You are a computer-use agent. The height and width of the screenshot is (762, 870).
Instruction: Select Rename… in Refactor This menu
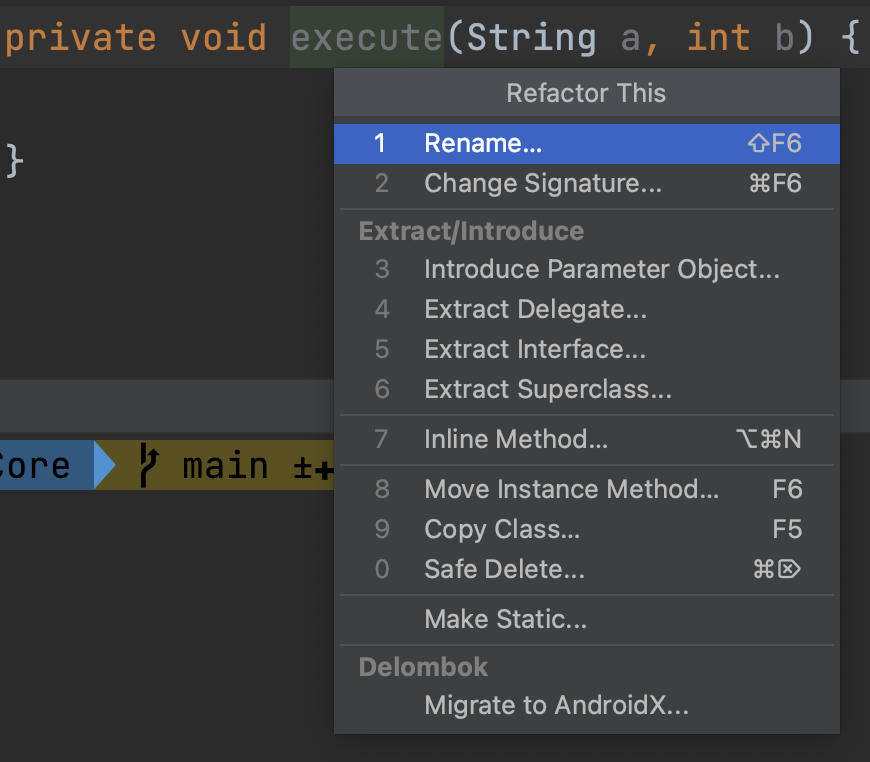tap(586, 144)
